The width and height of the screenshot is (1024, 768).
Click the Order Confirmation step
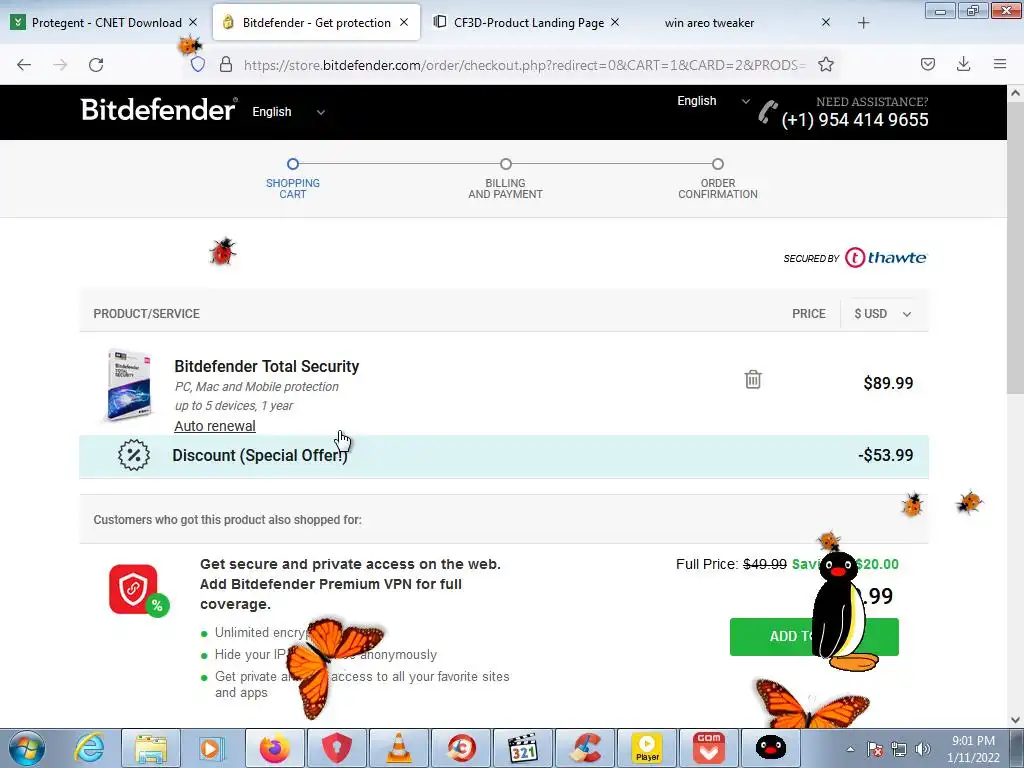coord(718,179)
